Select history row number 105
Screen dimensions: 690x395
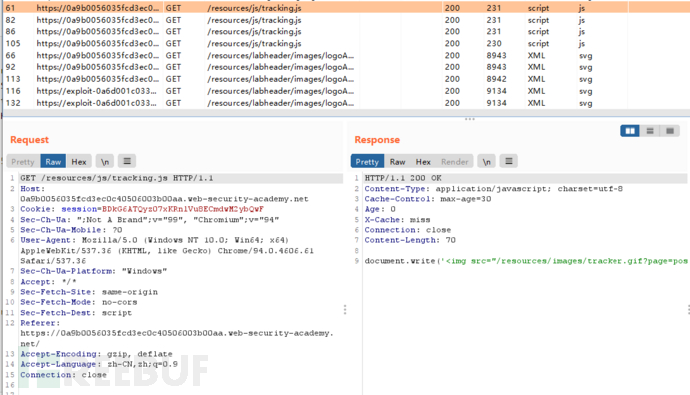coord(346,44)
